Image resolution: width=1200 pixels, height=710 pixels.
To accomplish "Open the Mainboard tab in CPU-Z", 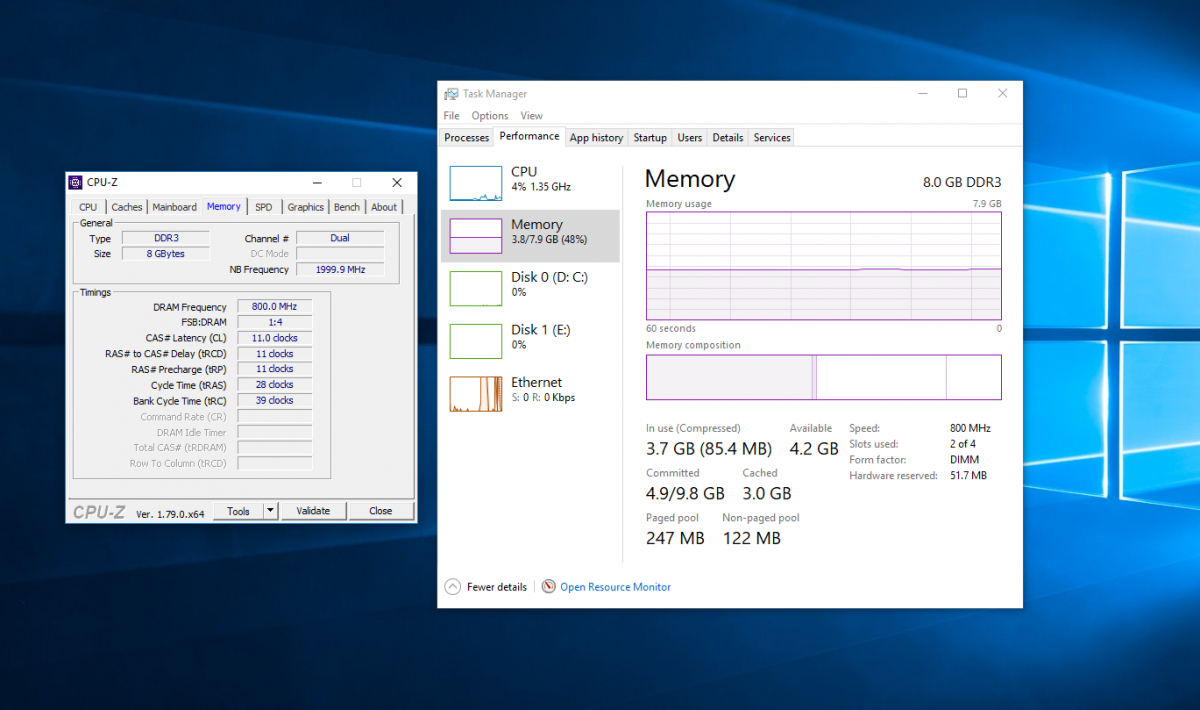I will [x=175, y=207].
